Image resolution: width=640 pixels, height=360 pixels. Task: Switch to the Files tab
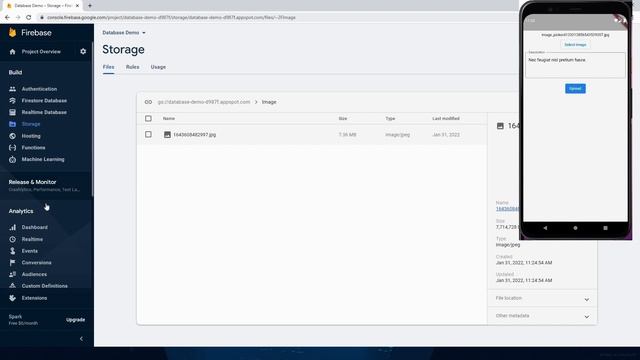pyautogui.click(x=109, y=67)
